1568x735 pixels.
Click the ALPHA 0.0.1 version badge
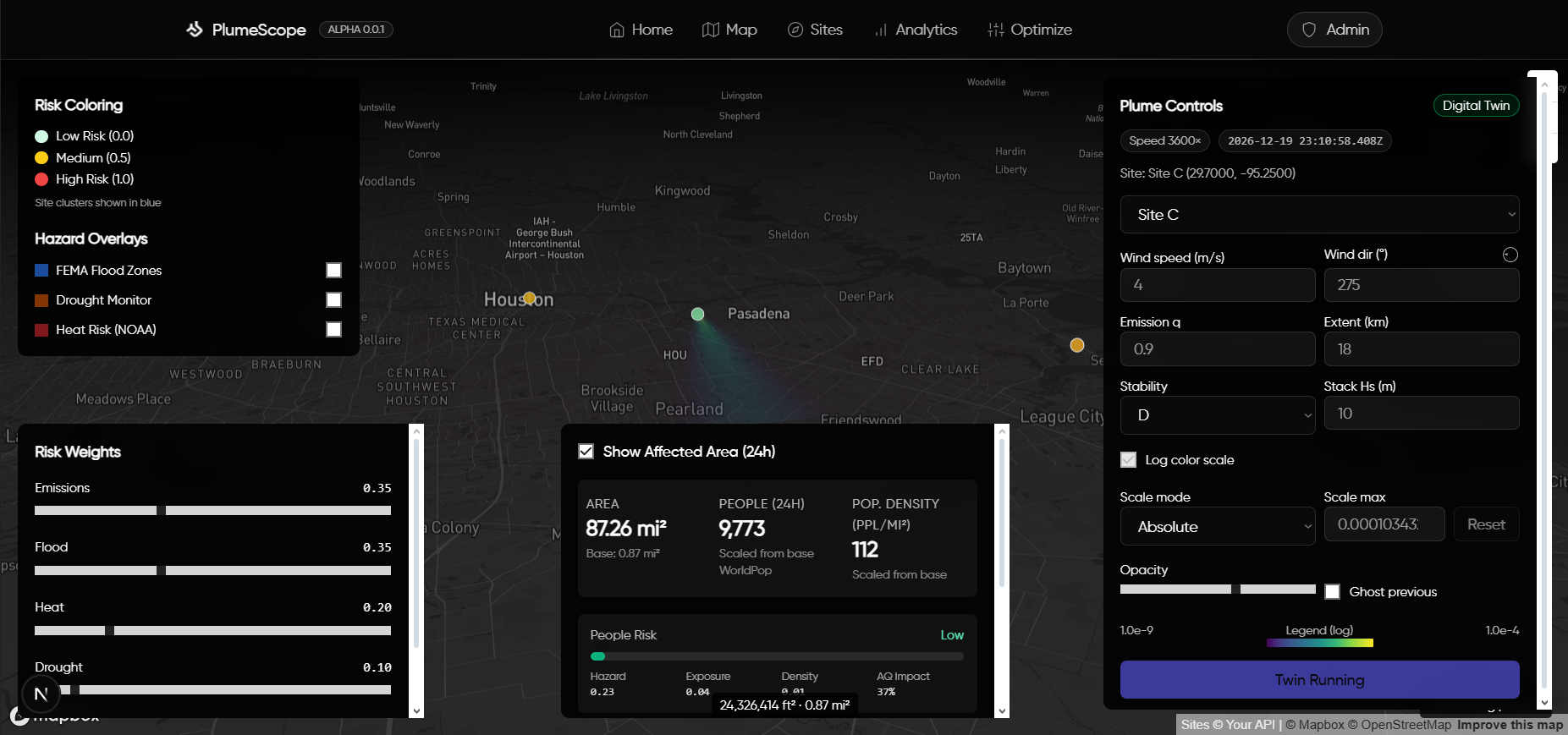[x=355, y=30]
